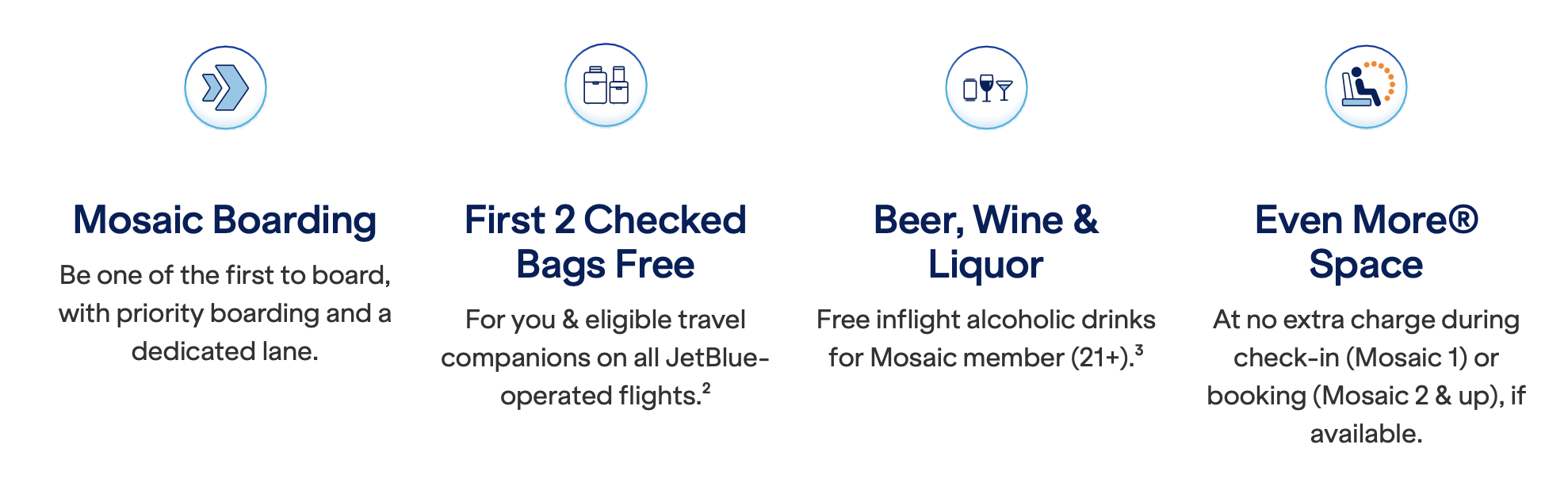Open the Beer, Wine & Liquor heading
This screenshot has width=1568, height=498.
986,242
